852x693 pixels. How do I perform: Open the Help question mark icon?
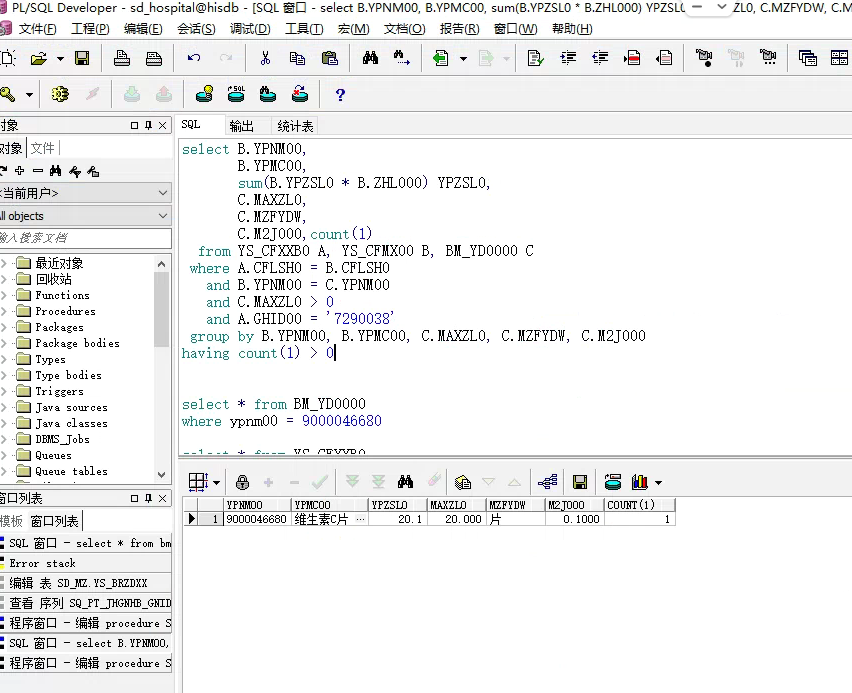pos(340,95)
